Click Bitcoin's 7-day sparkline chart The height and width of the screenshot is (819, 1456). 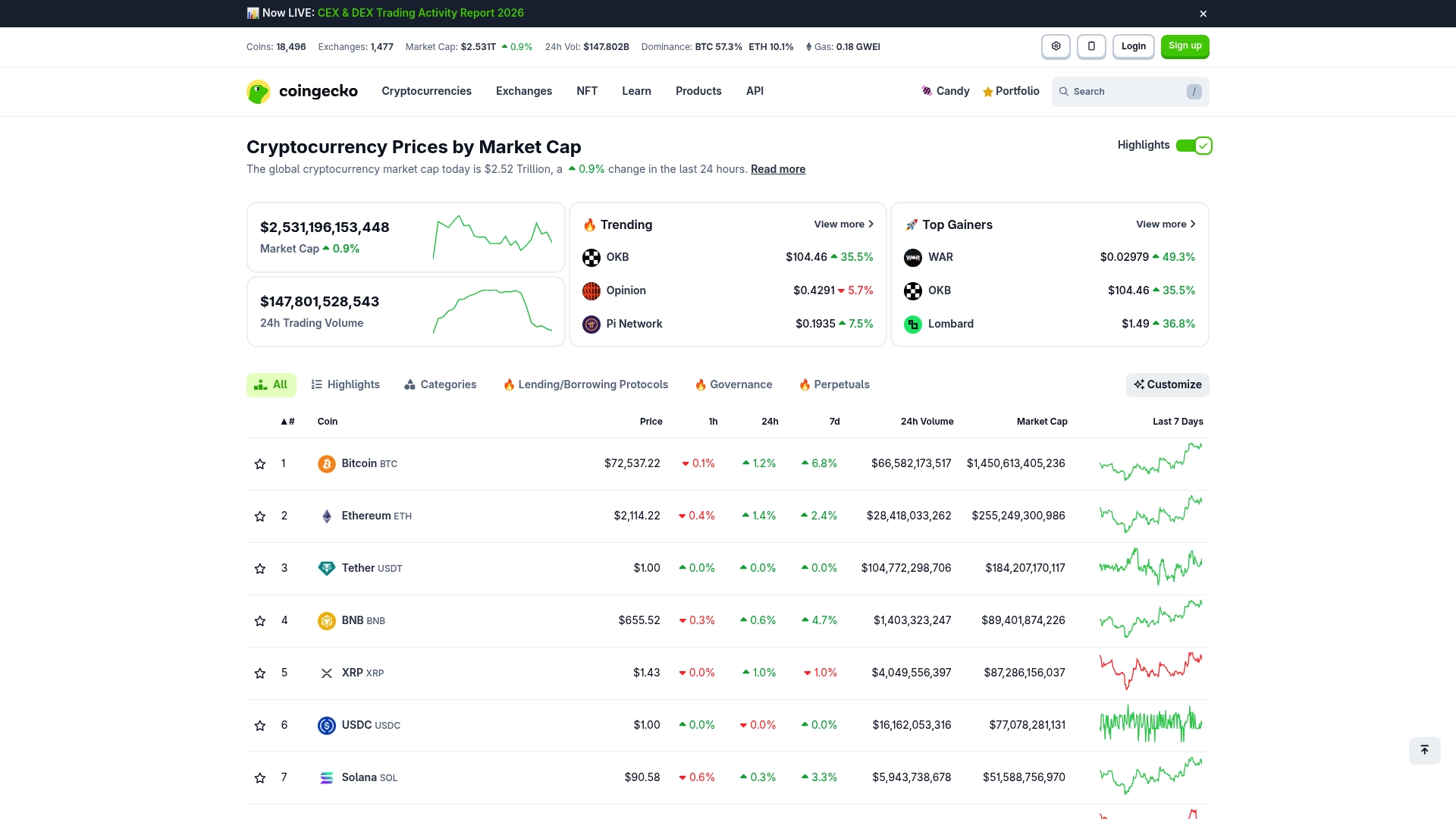point(1150,463)
